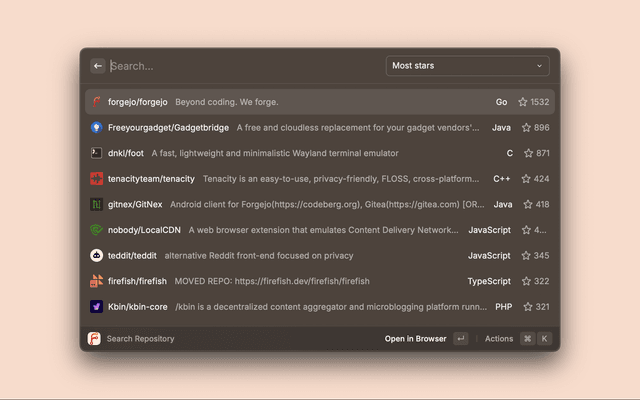This screenshot has width=640, height=400.
Task: Click the GitNex repository avatar icon
Action: 97,204
